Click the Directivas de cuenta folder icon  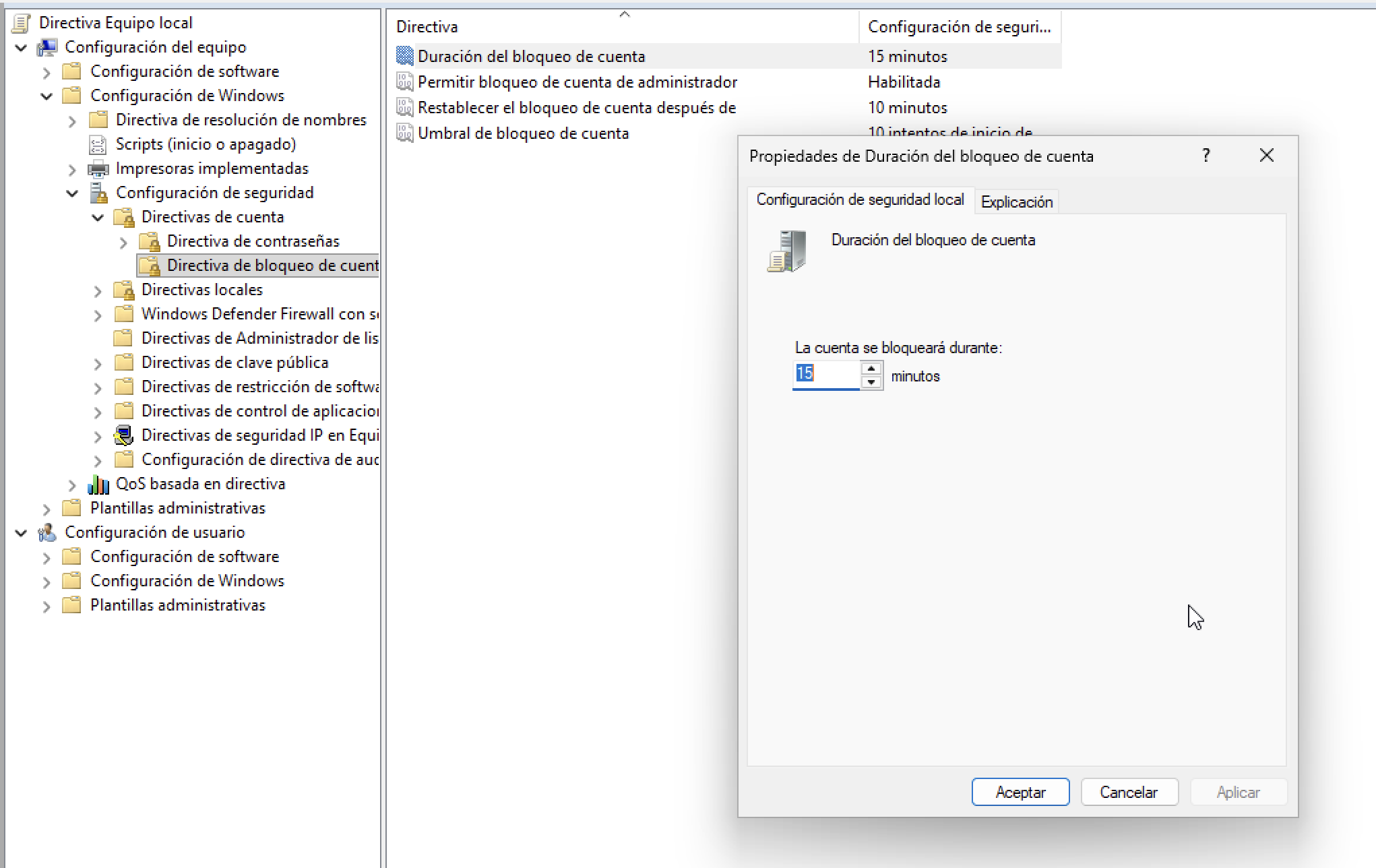(124, 217)
